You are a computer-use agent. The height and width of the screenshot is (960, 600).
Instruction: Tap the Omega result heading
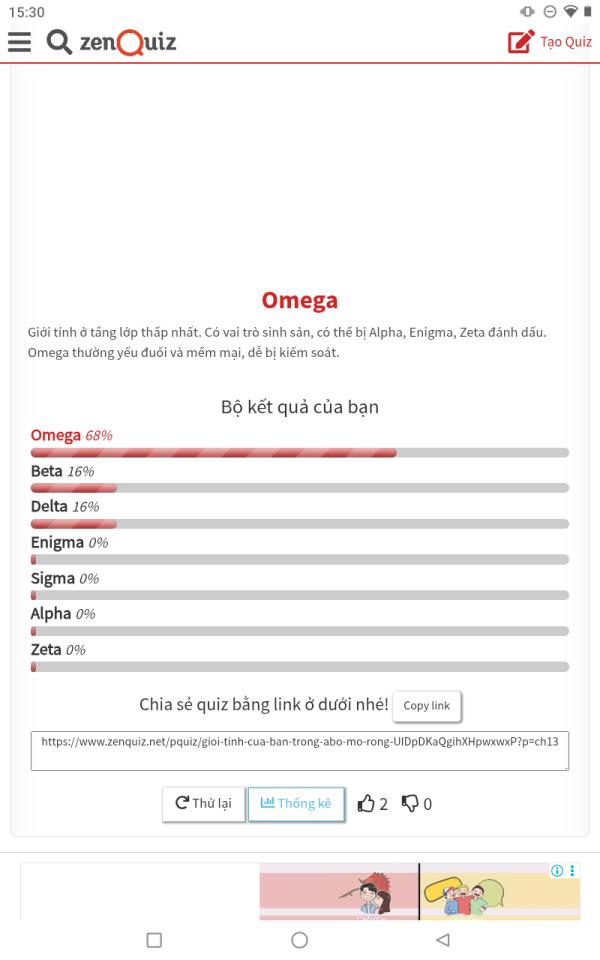(x=299, y=300)
